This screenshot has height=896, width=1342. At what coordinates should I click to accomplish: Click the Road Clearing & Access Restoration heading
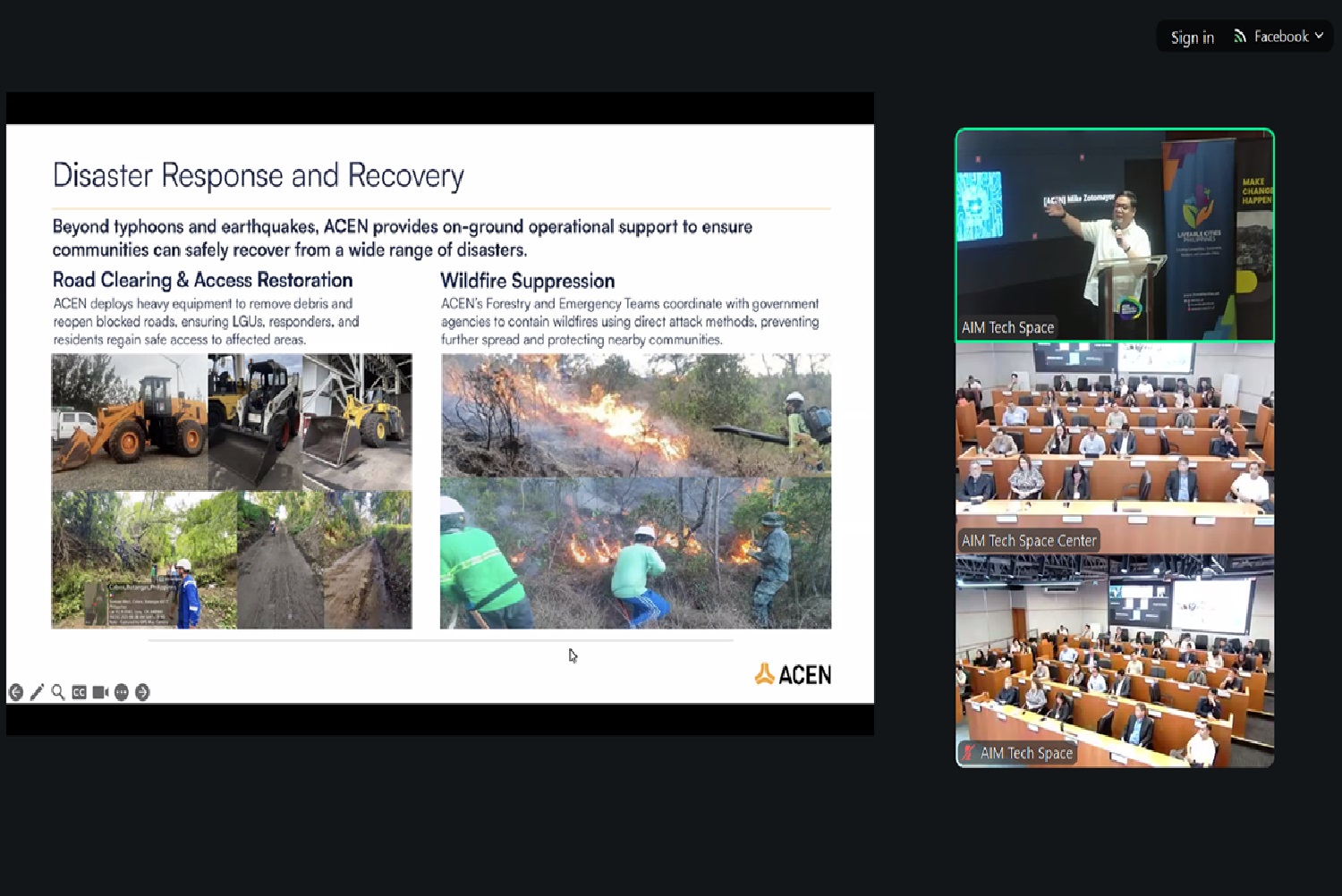coord(202,280)
